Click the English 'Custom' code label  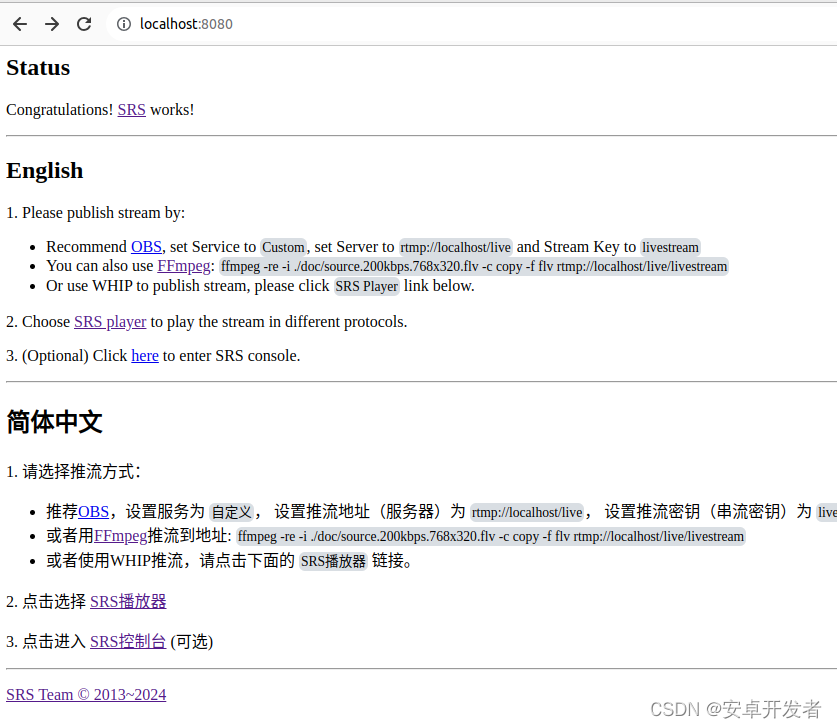283,247
